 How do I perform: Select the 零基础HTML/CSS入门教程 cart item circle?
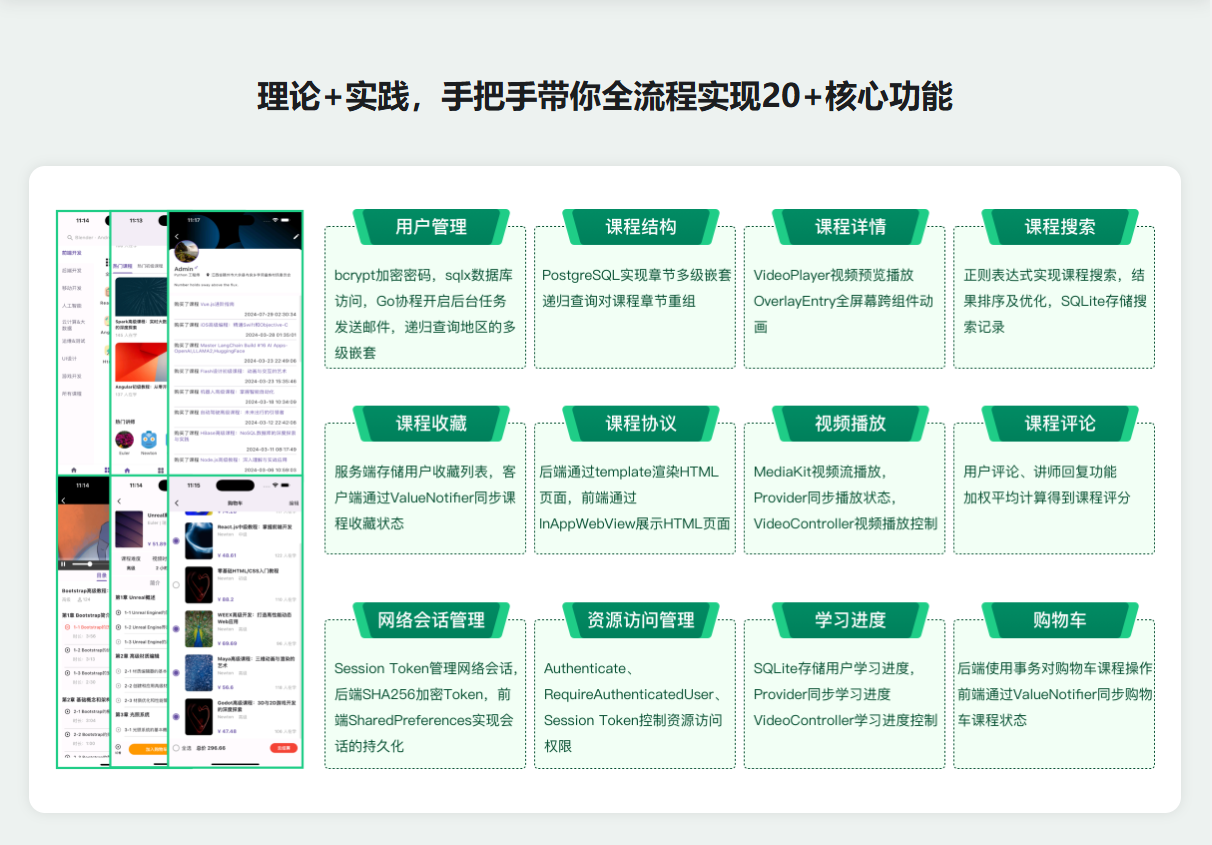pos(176,585)
